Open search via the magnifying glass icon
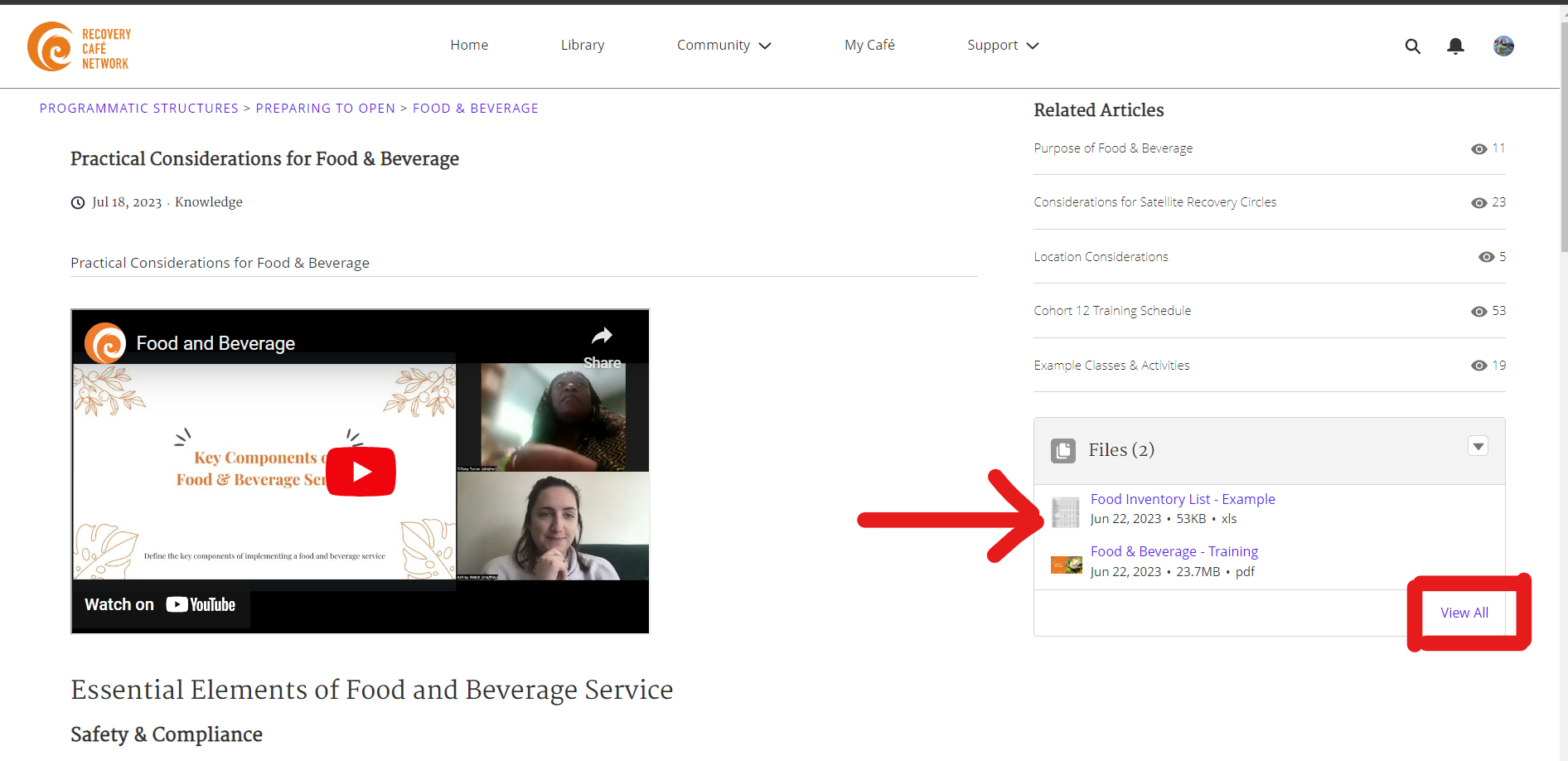 pos(1413,46)
